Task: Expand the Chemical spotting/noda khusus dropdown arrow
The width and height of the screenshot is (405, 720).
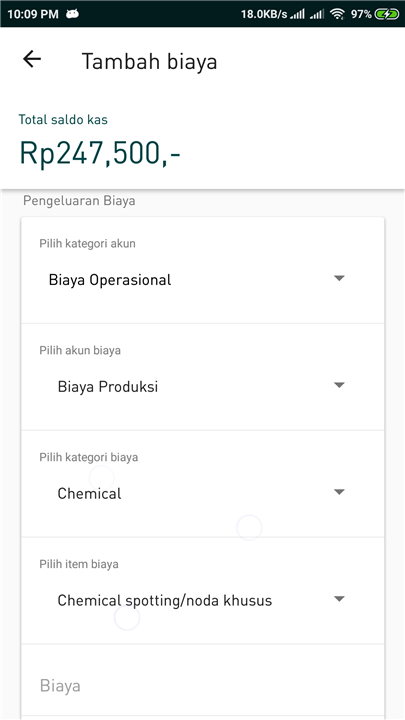Action: tap(339, 599)
